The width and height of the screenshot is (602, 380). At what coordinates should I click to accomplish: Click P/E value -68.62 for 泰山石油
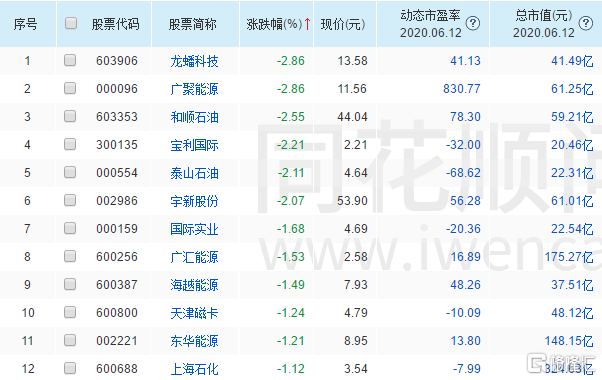(463, 173)
